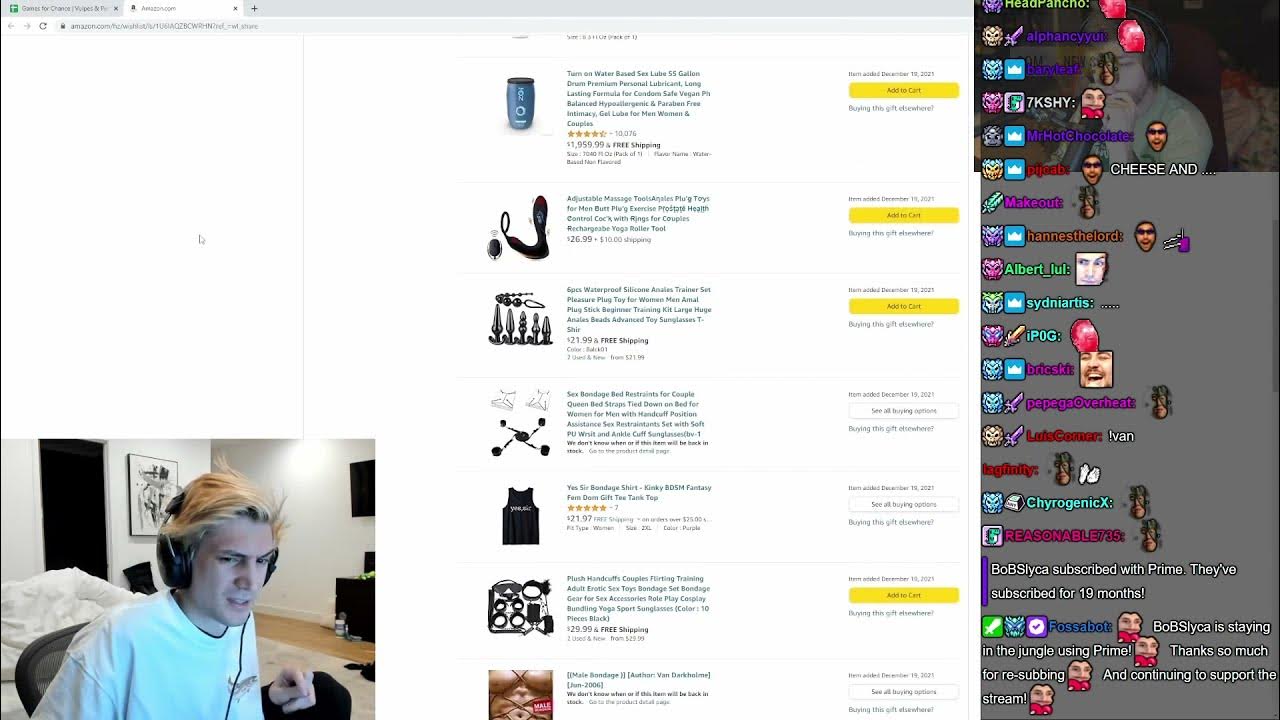
Task: Click the star rating of the 55 Gallon Drum
Action: (x=587, y=134)
